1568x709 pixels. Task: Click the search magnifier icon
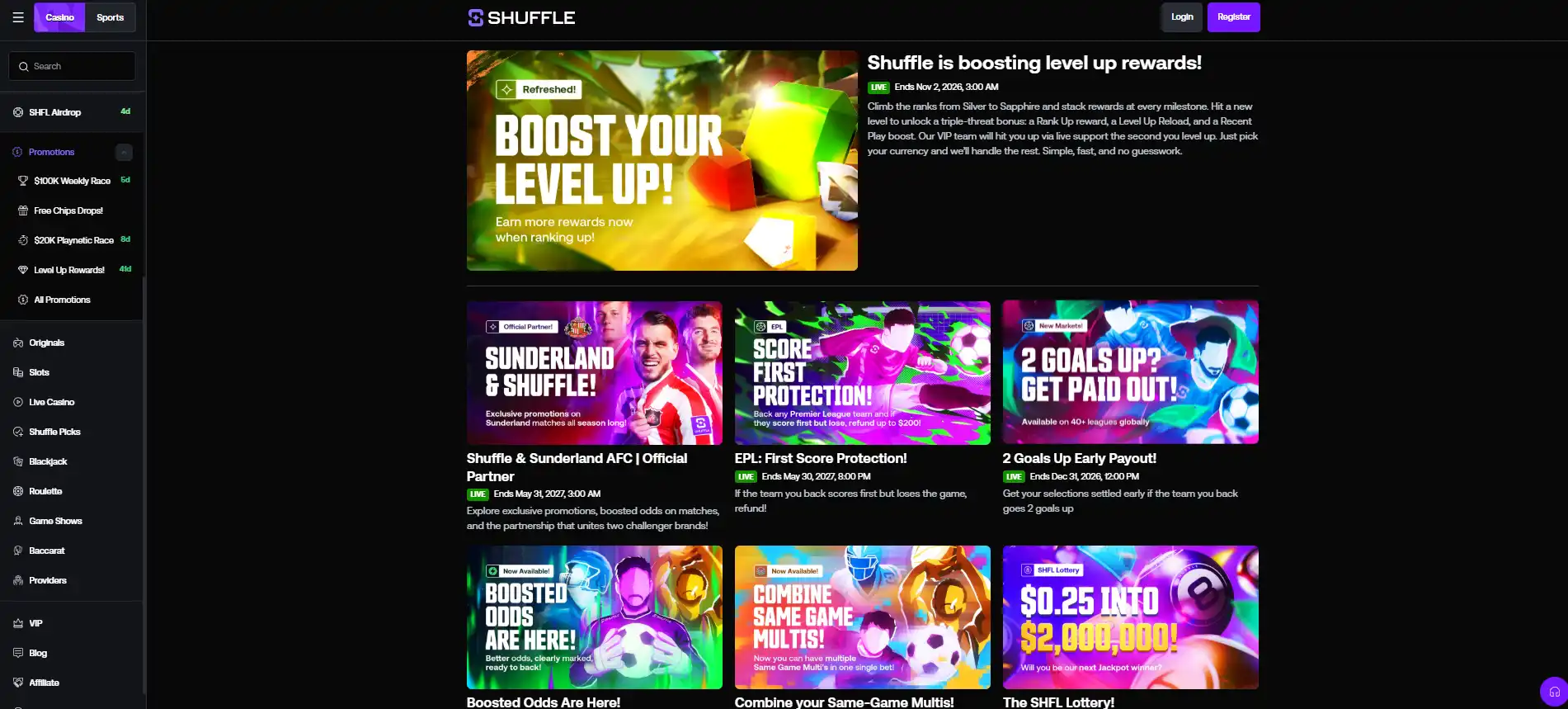pos(24,66)
